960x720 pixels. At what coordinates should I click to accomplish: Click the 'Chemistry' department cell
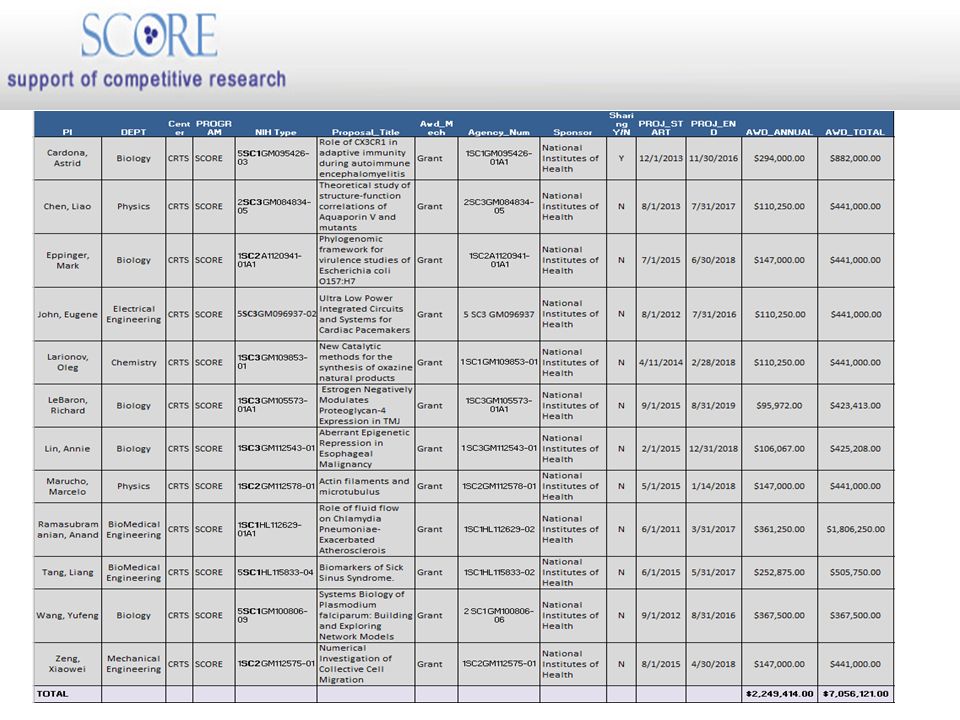tap(133, 362)
